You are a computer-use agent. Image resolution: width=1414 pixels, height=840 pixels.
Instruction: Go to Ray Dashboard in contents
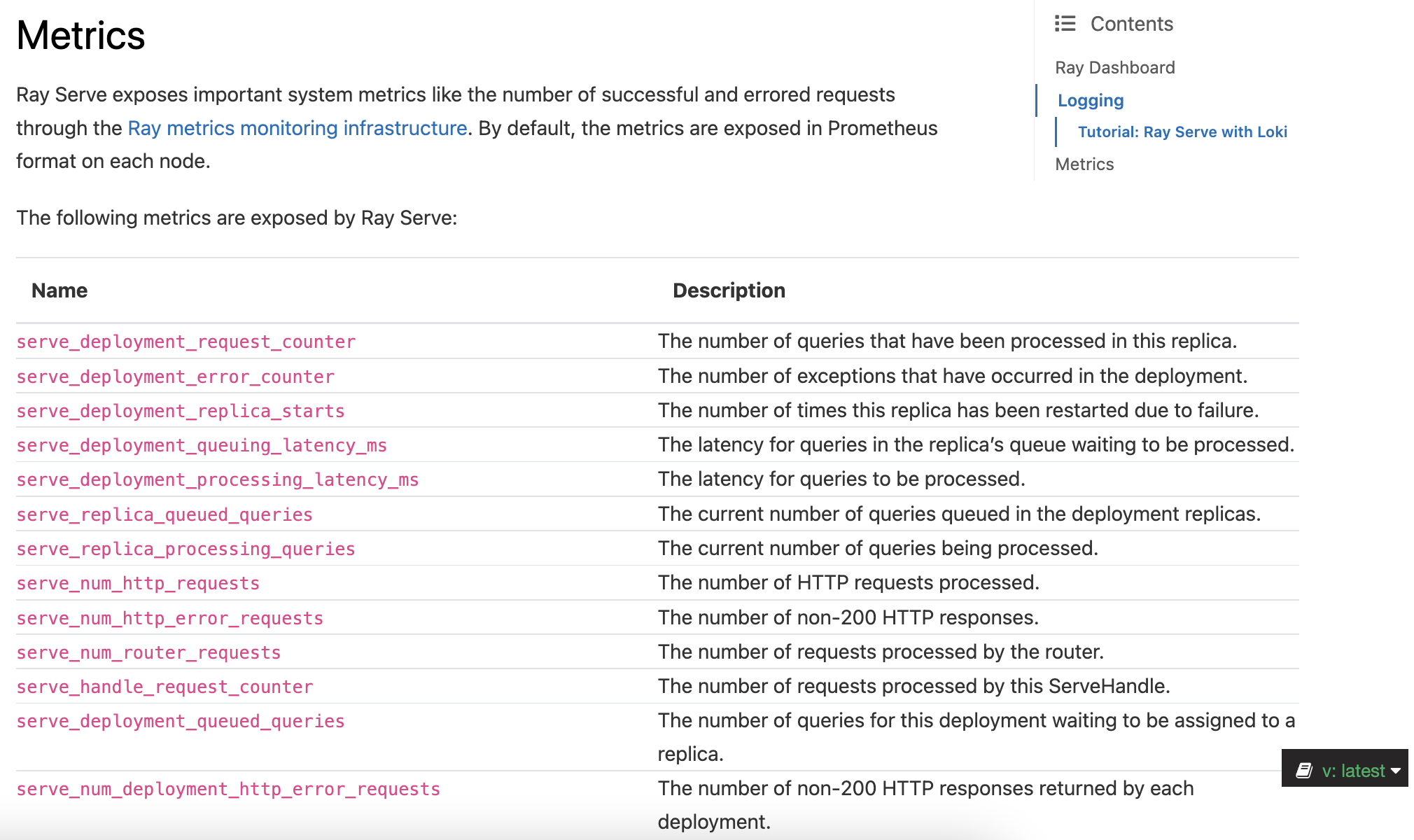tap(1114, 68)
